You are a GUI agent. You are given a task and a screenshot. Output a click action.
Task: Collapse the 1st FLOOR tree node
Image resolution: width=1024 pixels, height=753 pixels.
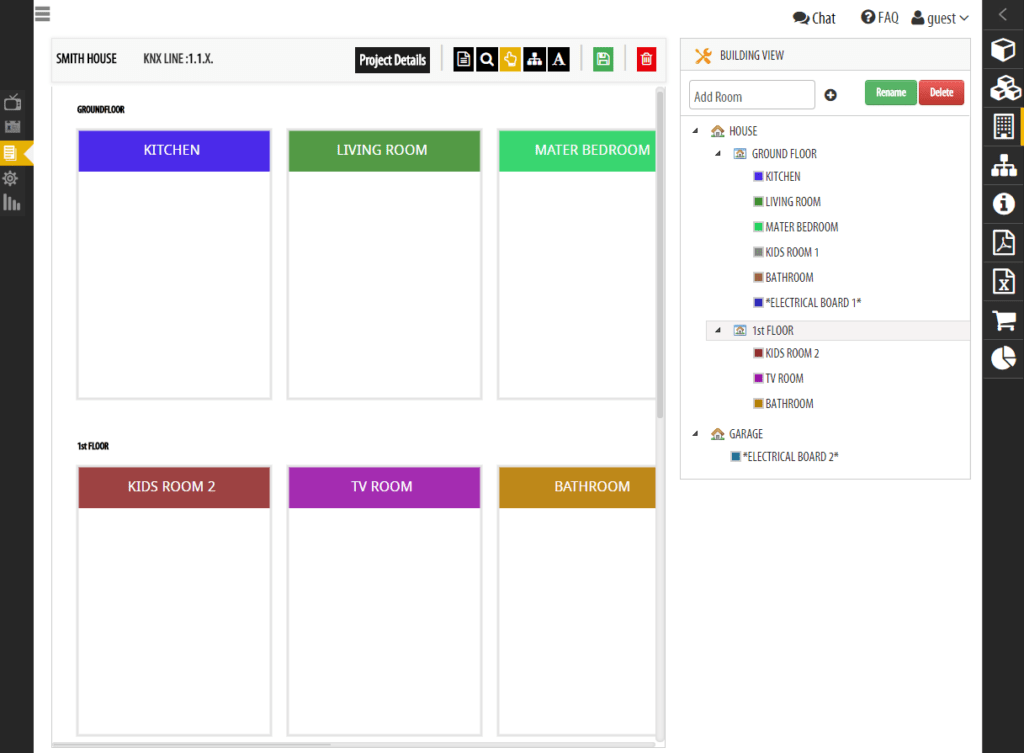pos(718,330)
